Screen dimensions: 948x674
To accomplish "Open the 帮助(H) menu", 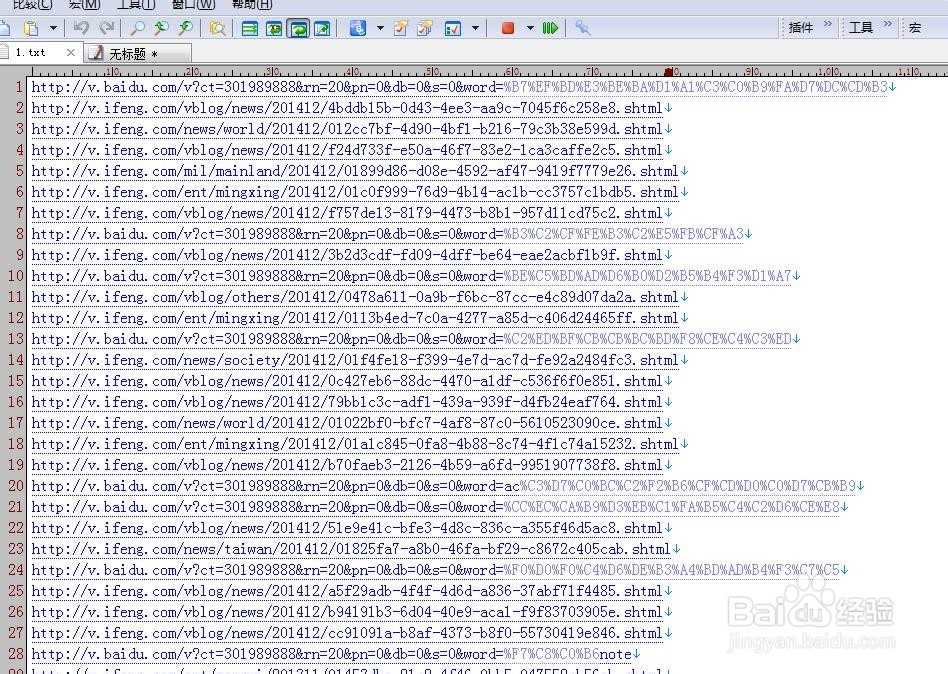I will click(252, 5).
